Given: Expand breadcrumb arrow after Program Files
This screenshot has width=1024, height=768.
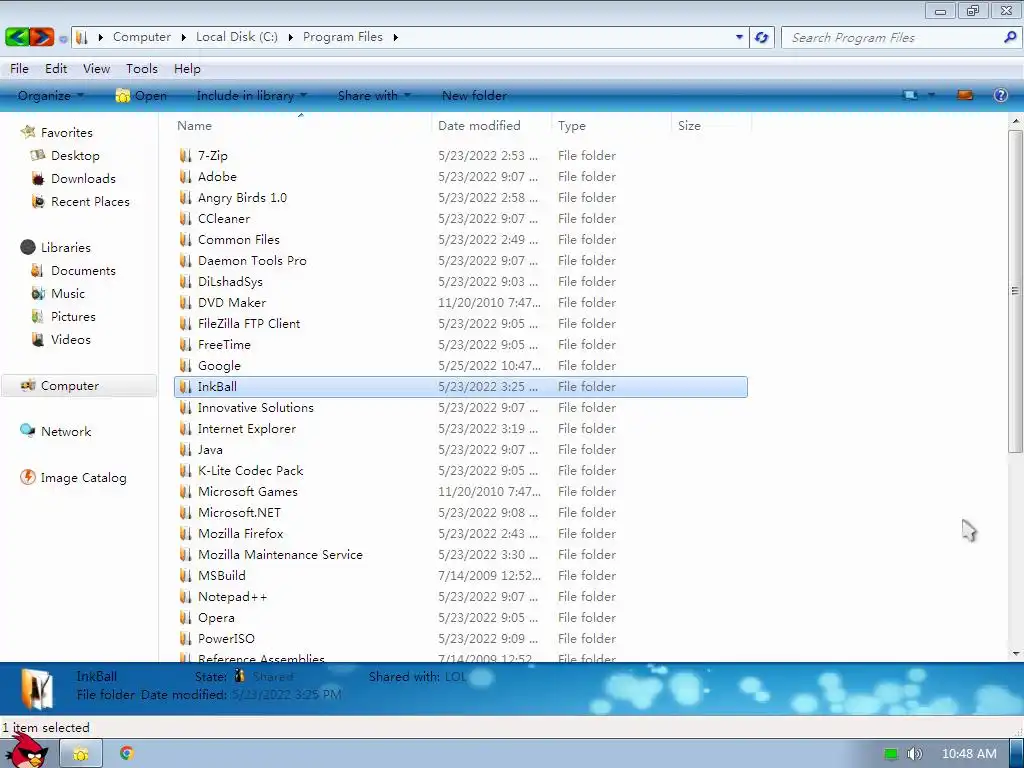Looking at the screenshot, I should tap(396, 37).
